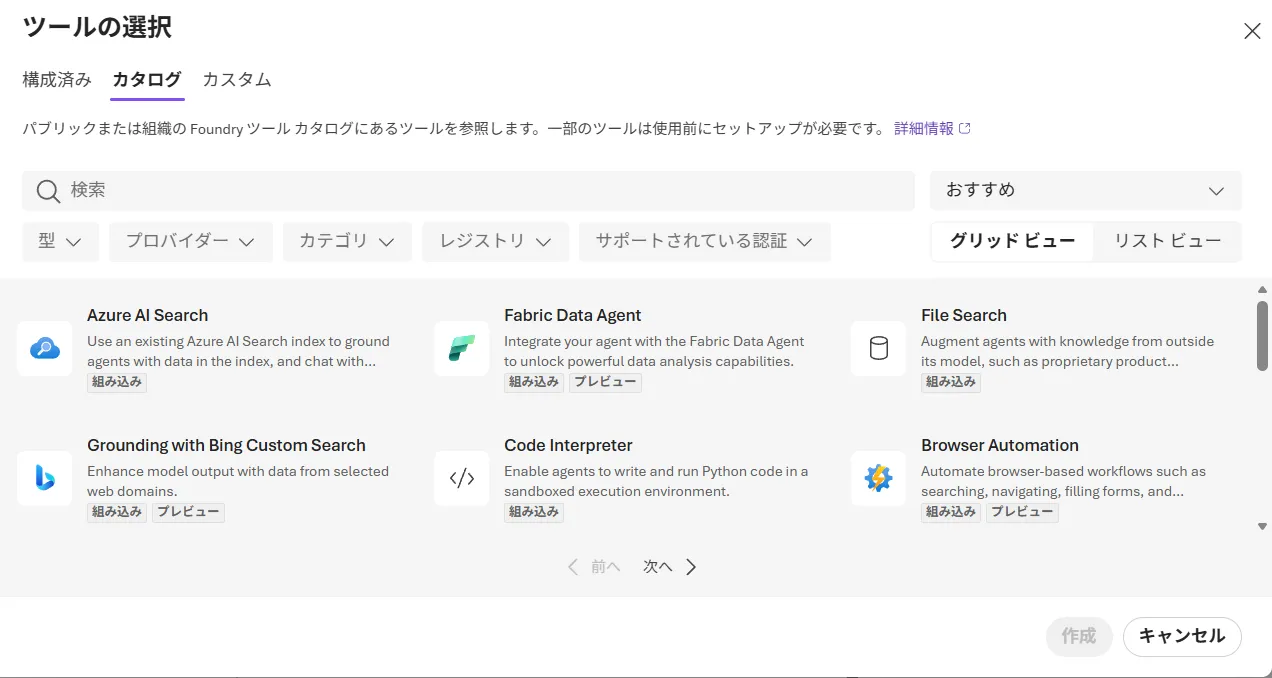
Task: Expand the カテゴリ filter dropdown
Action: click(x=347, y=241)
